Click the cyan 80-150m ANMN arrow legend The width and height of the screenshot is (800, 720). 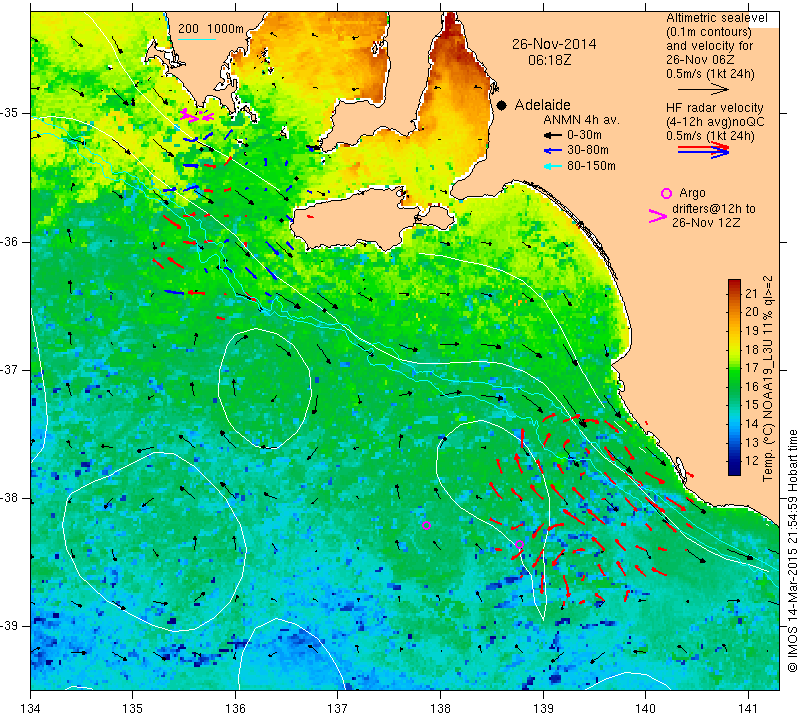pyautogui.click(x=553, y=166)
